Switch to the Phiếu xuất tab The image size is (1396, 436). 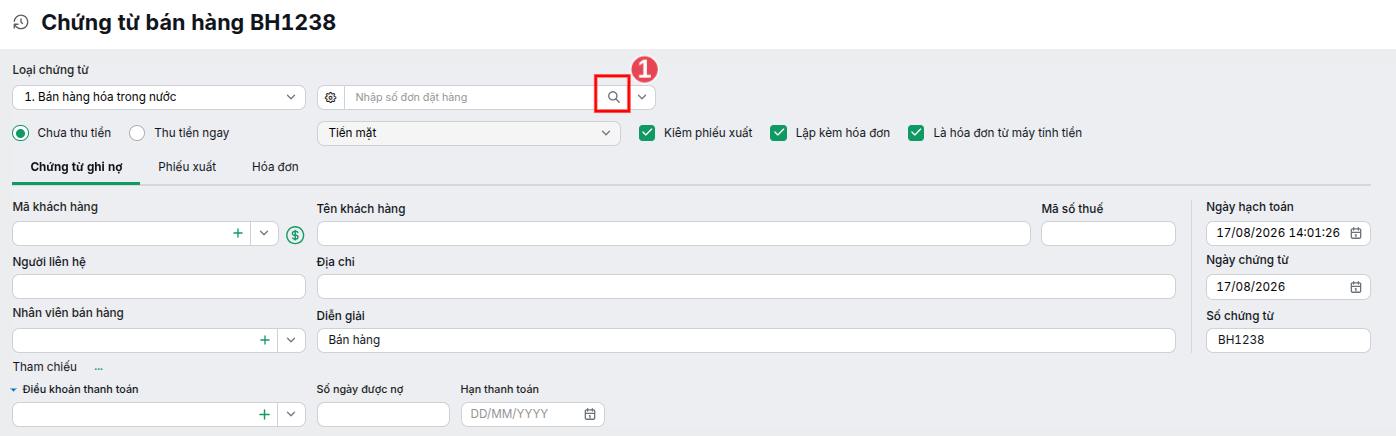(x=187, y=167)
